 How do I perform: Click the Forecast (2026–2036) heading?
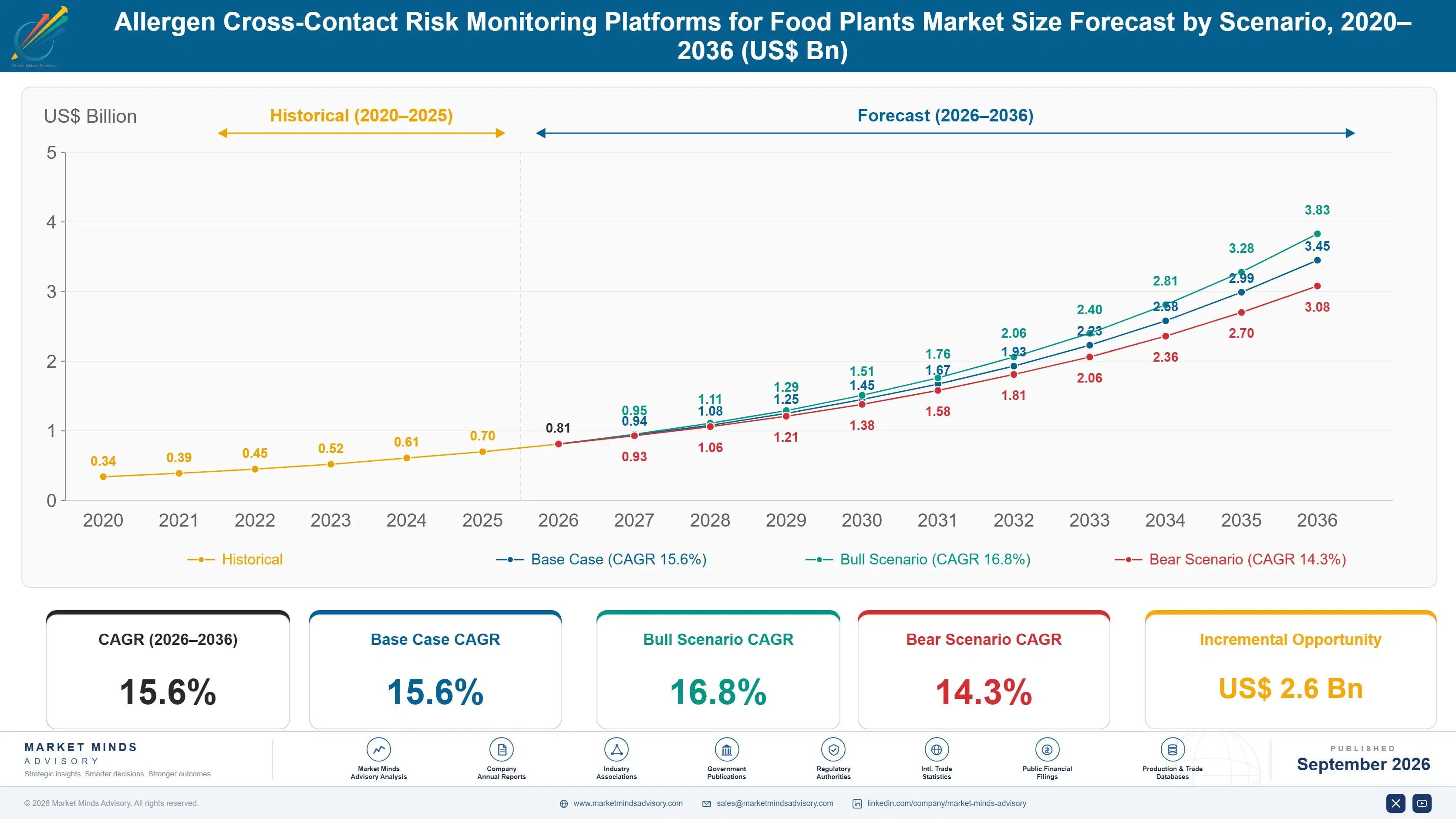point(946,116)
